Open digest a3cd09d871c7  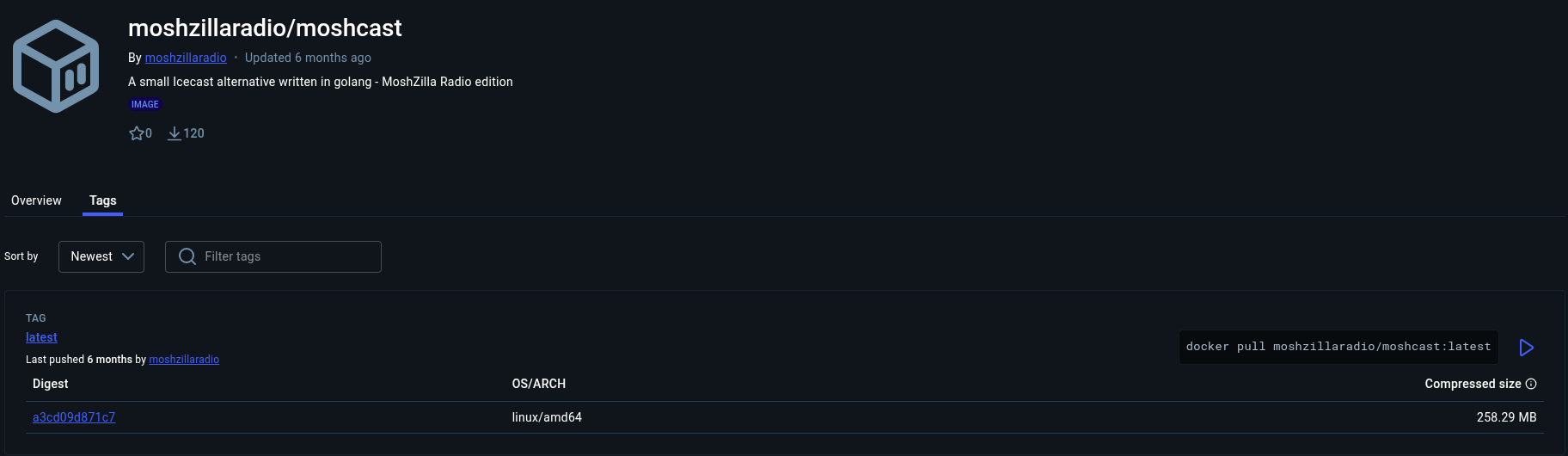(74, 417)
